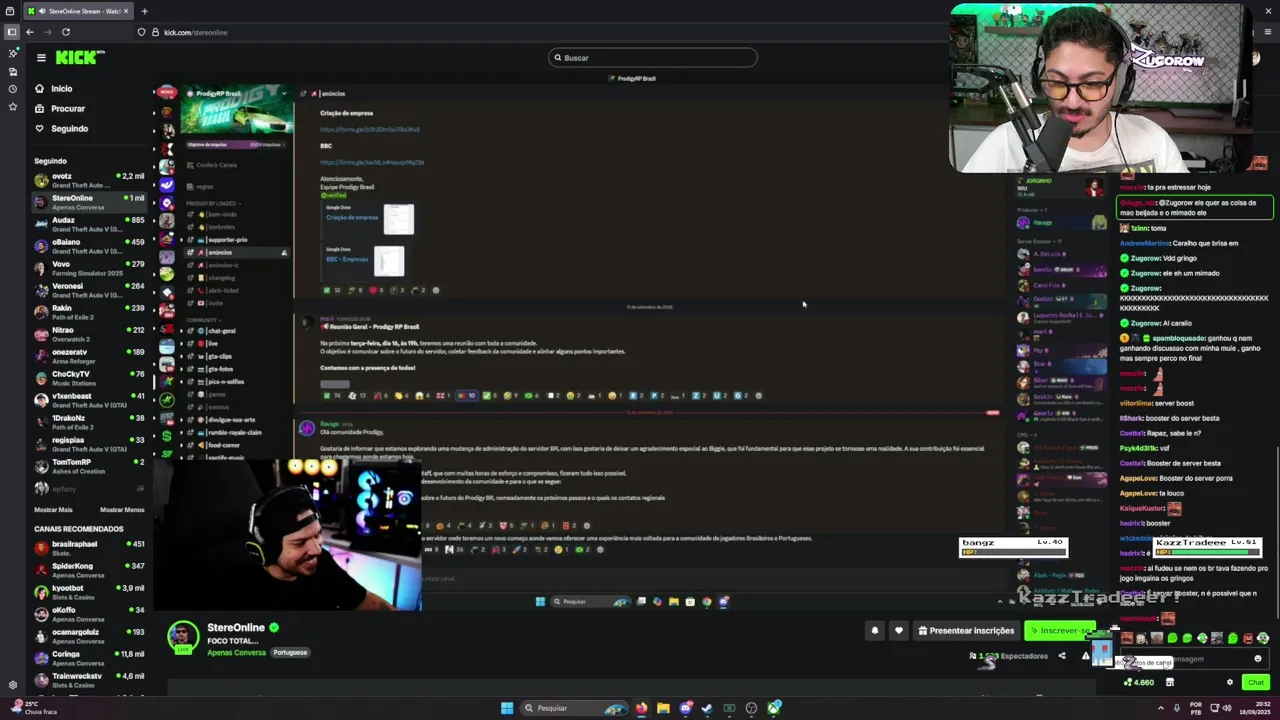The height and width of the screenshot is (720, 1280).
Task: Open Criação de empresa form link
Action: point(369,129)
